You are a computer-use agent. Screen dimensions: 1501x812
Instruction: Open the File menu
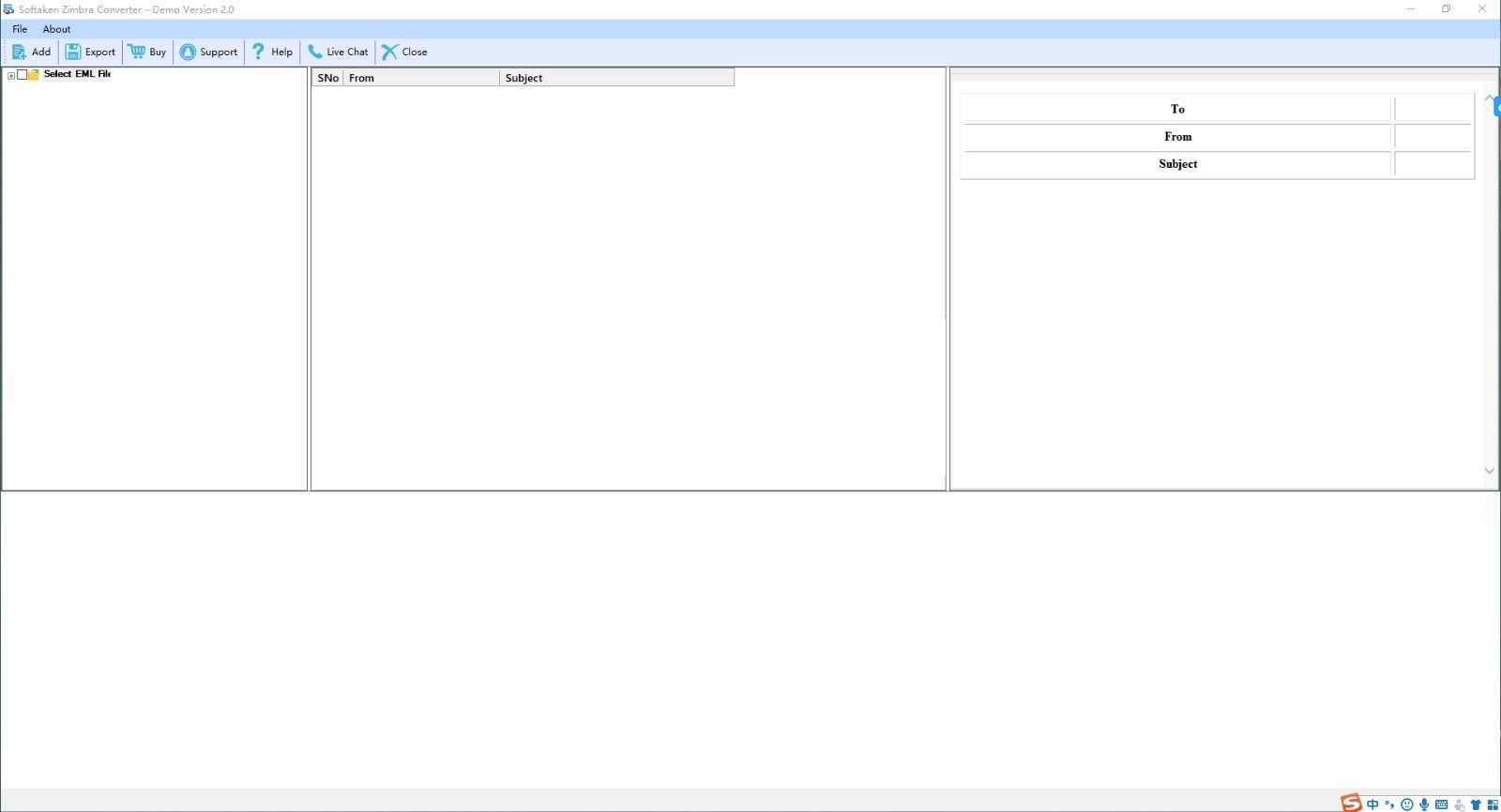[x=20, y=29]
